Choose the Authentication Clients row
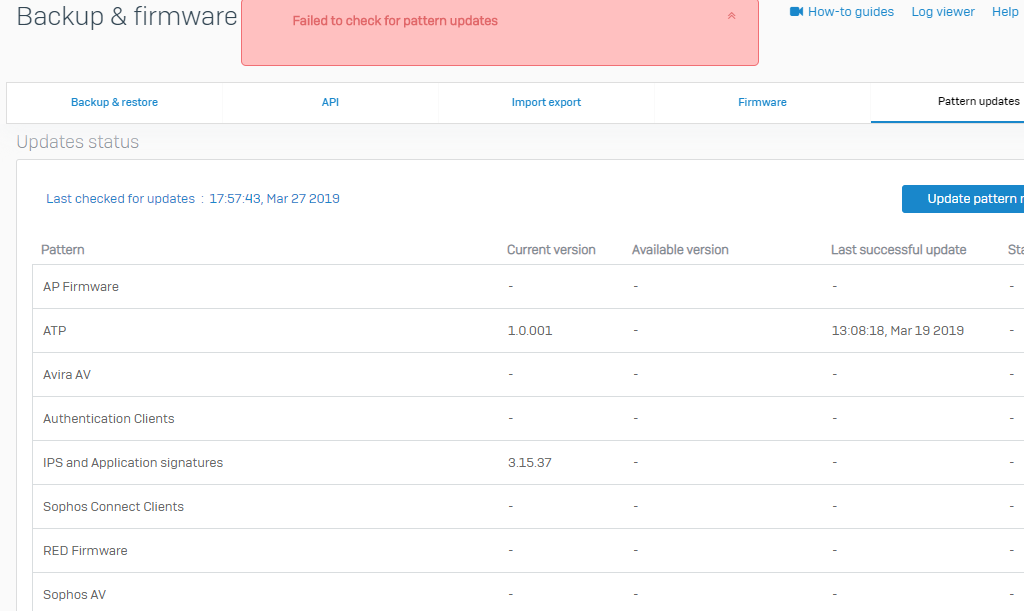This screenshot has height=611, width=1024. click(108, 419)
